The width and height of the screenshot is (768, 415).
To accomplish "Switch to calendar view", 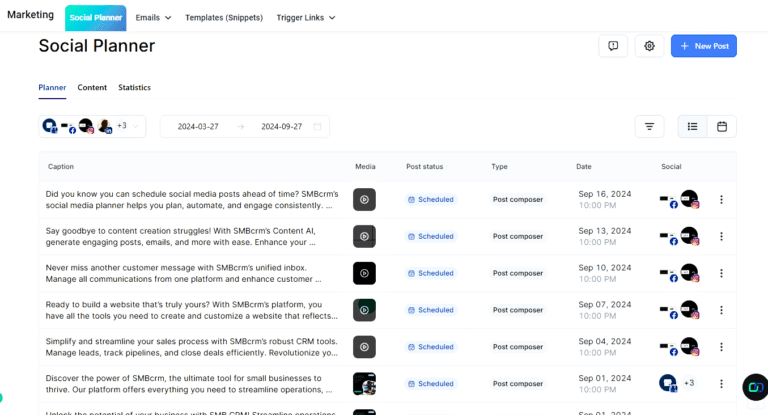I will point(722,126).
